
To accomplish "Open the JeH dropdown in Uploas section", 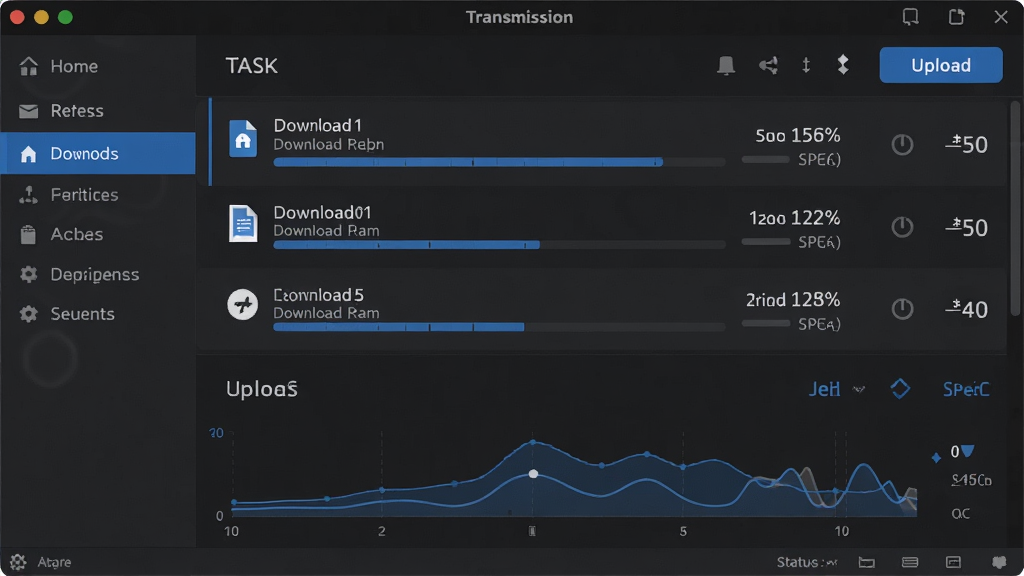I will click(x=837, y=389).
